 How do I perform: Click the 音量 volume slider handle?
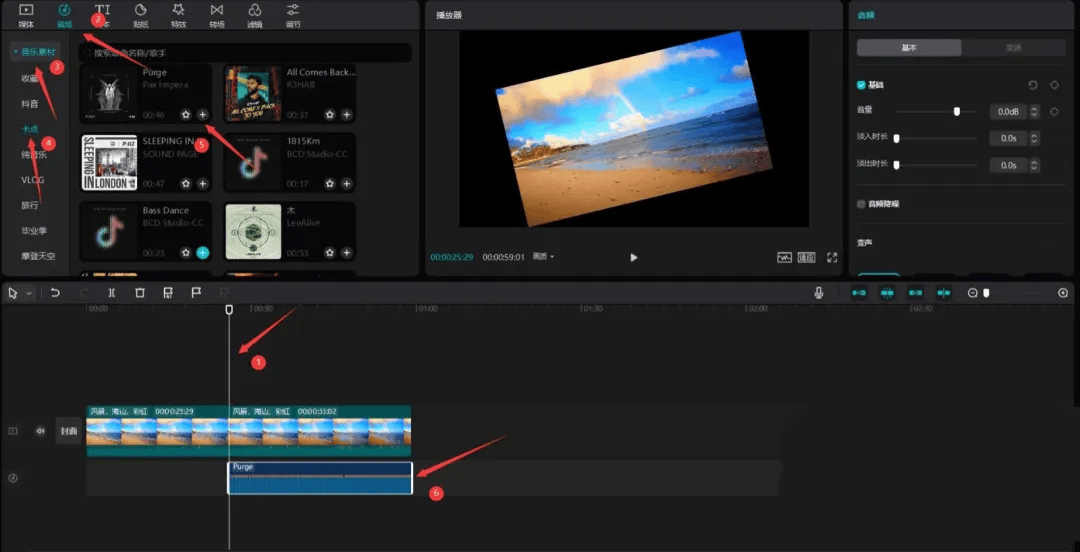[957, 111]
